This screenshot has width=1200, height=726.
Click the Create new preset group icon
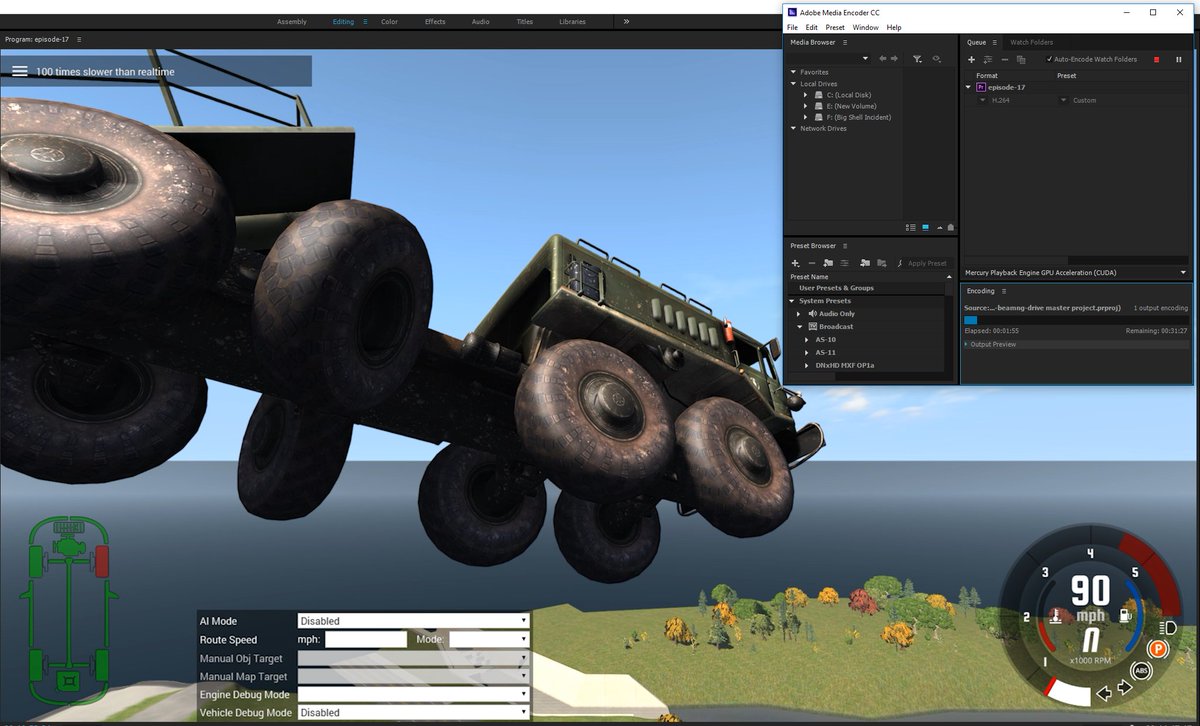[829, 263]
